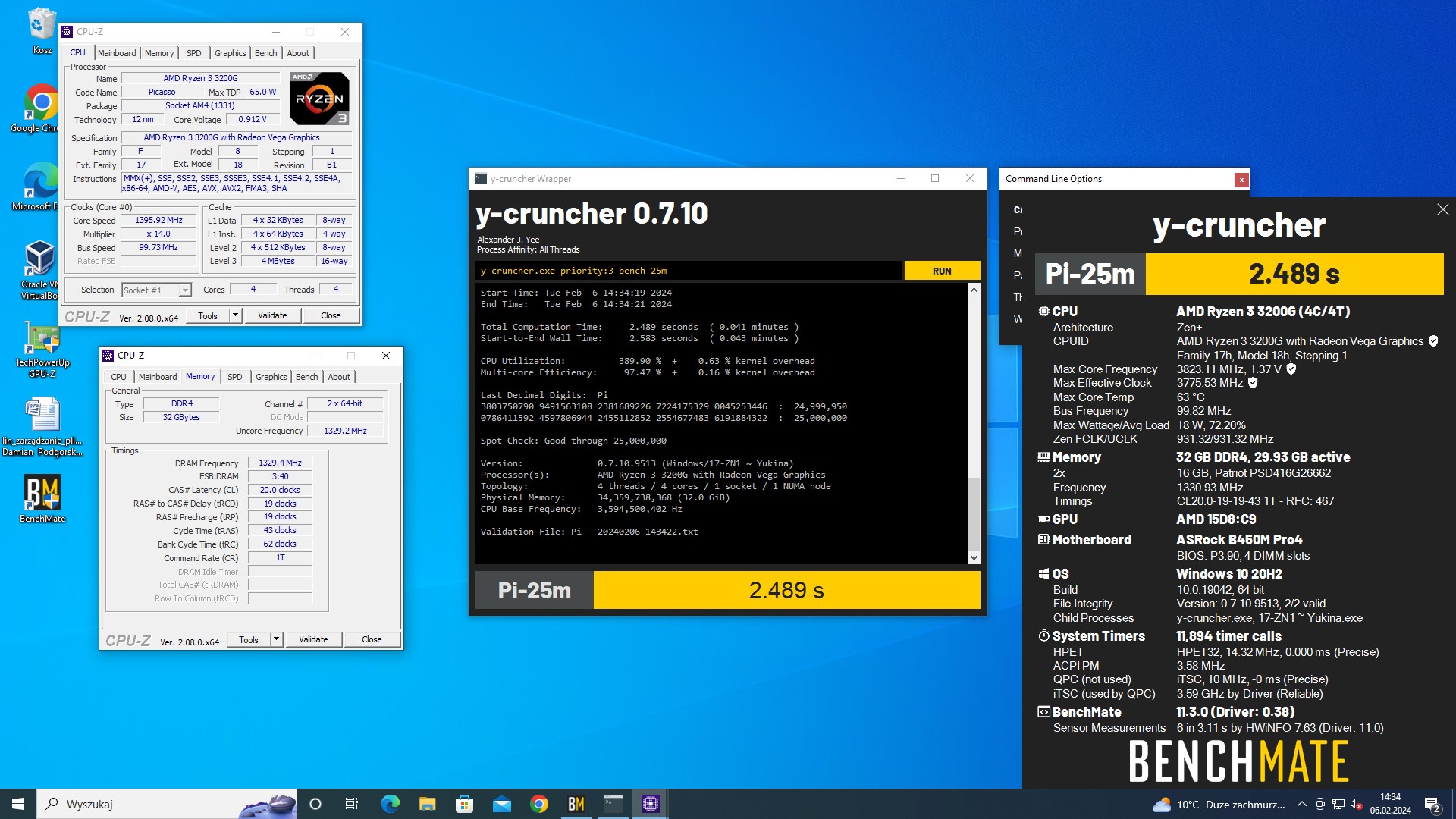Open Tools dropdown arrow in Memory CPU-Z window
This screenshot has width=1456, height=819.
coord(277,639)
